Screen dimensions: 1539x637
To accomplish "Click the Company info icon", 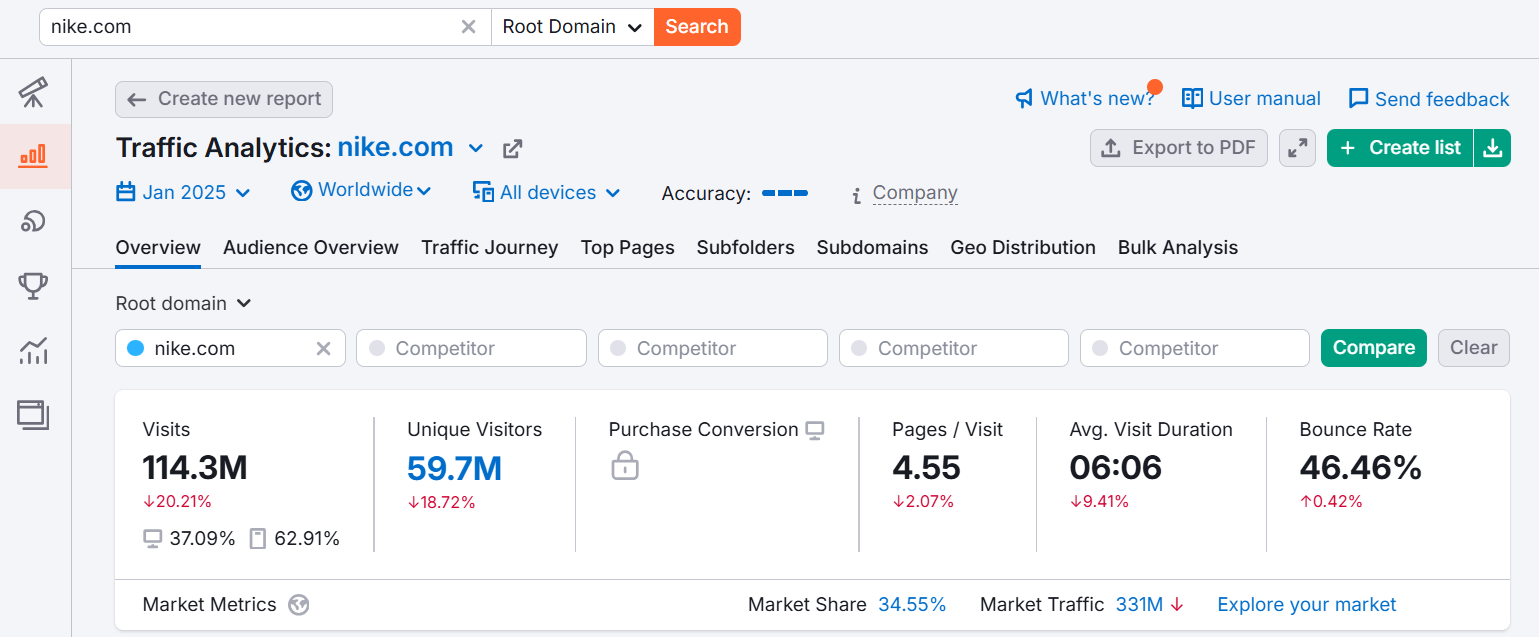I will 856,195.
